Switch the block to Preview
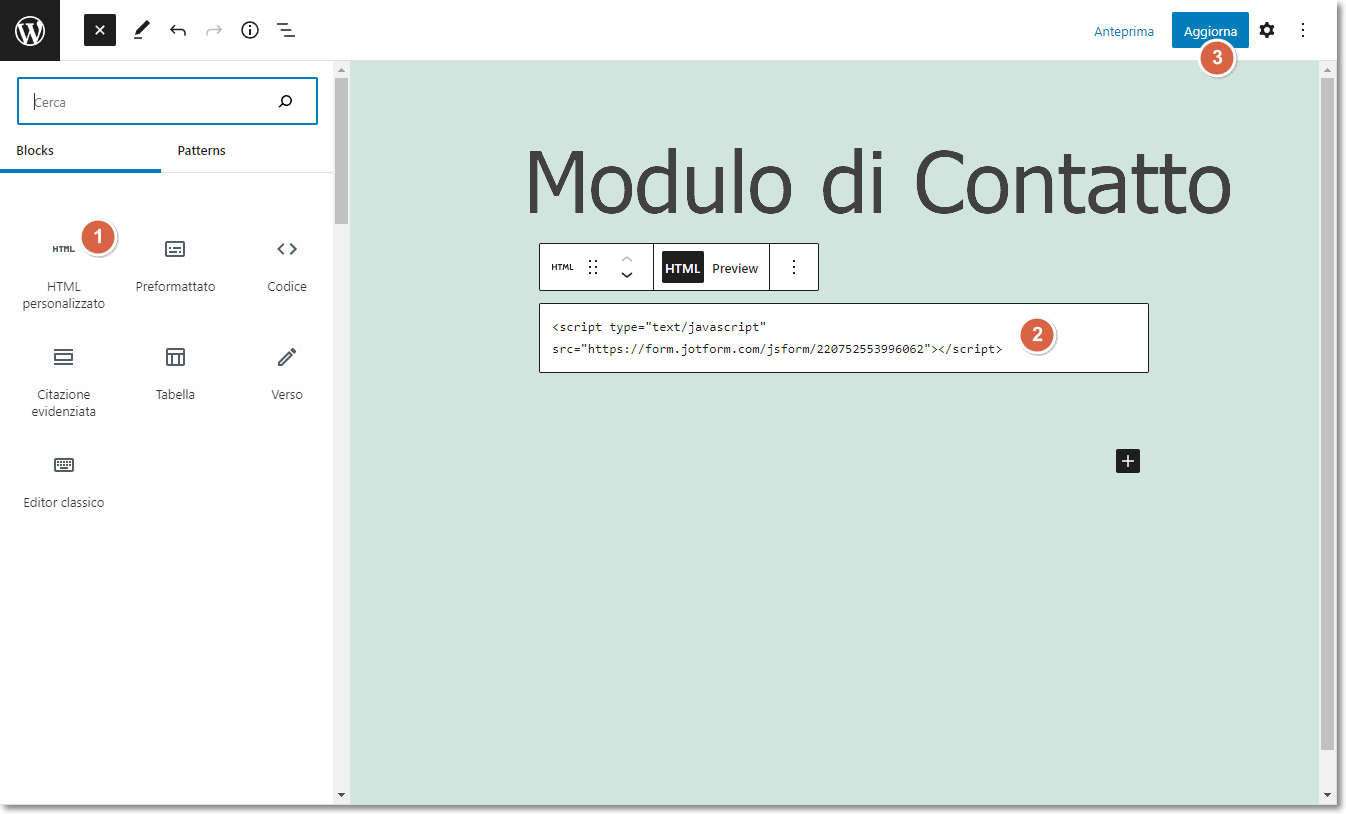The height and width of the screenshot is (814, 1346). pos(735,268)
